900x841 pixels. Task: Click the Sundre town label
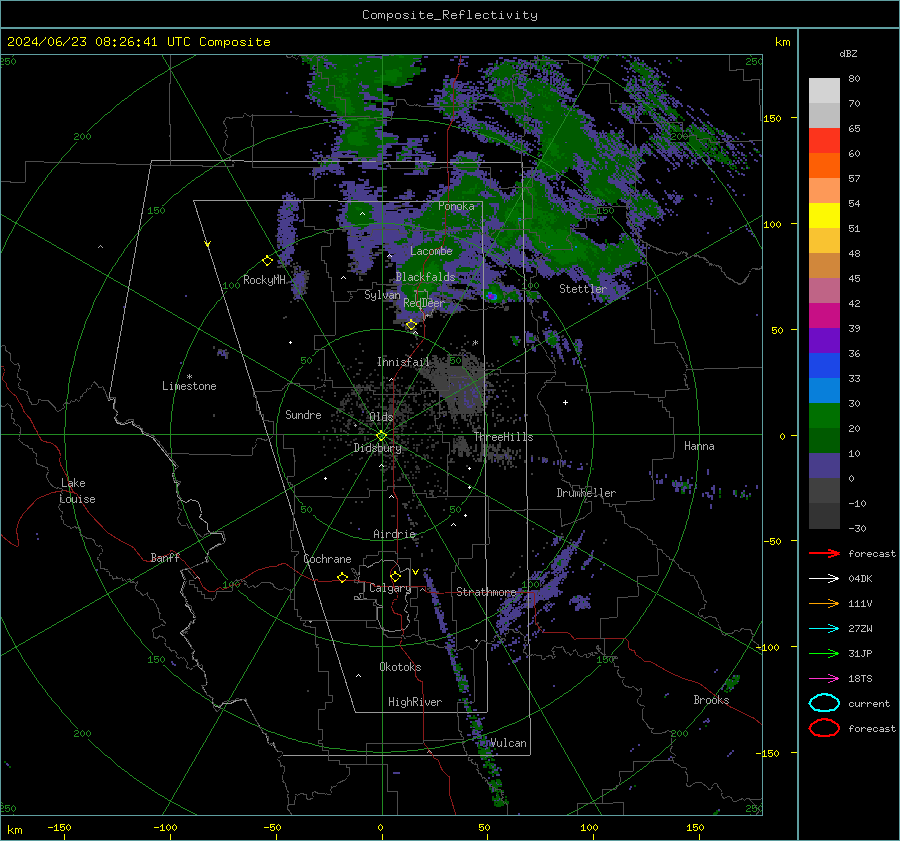[303, 414]
